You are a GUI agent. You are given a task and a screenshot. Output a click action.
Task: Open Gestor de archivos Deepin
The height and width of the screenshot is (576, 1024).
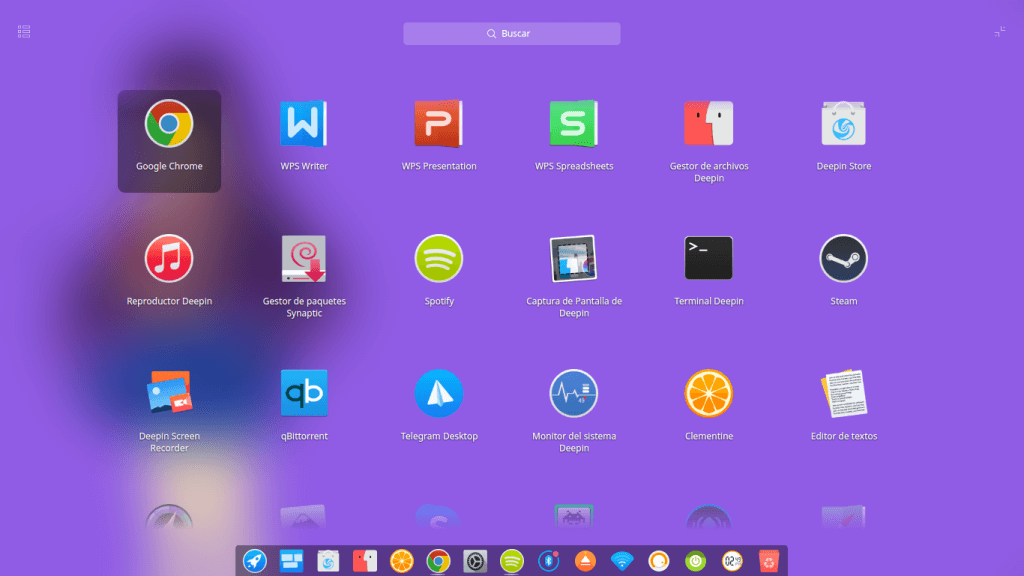(x=709, y=141)
